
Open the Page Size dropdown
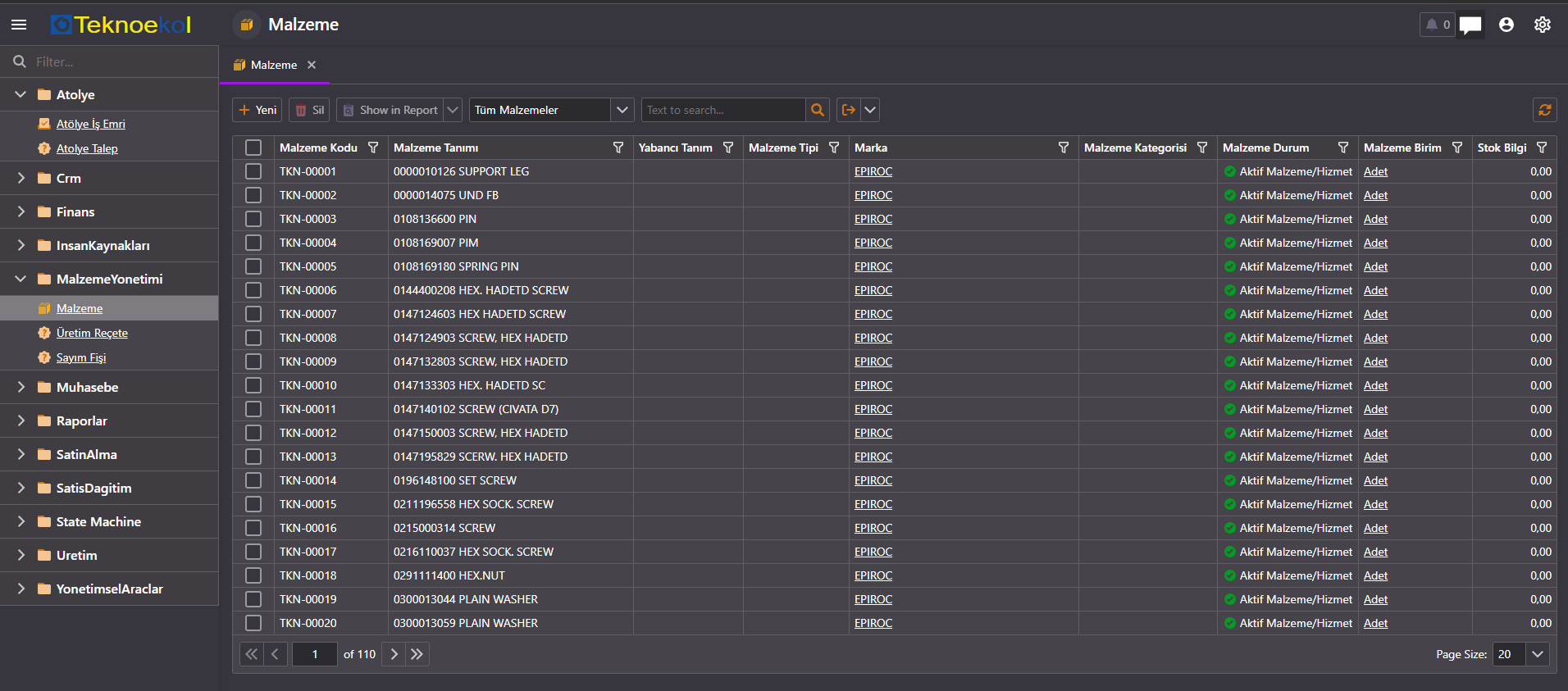(1538, 654)
